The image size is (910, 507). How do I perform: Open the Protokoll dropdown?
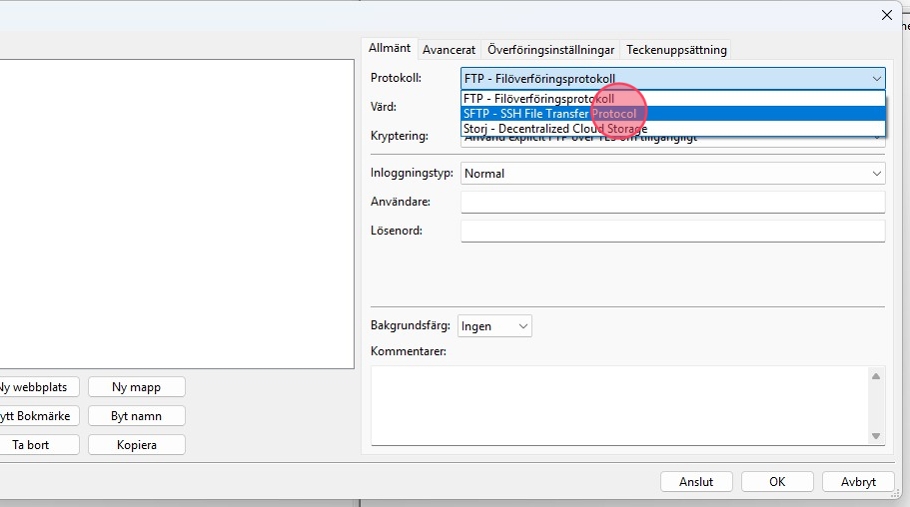coord(672,78)
